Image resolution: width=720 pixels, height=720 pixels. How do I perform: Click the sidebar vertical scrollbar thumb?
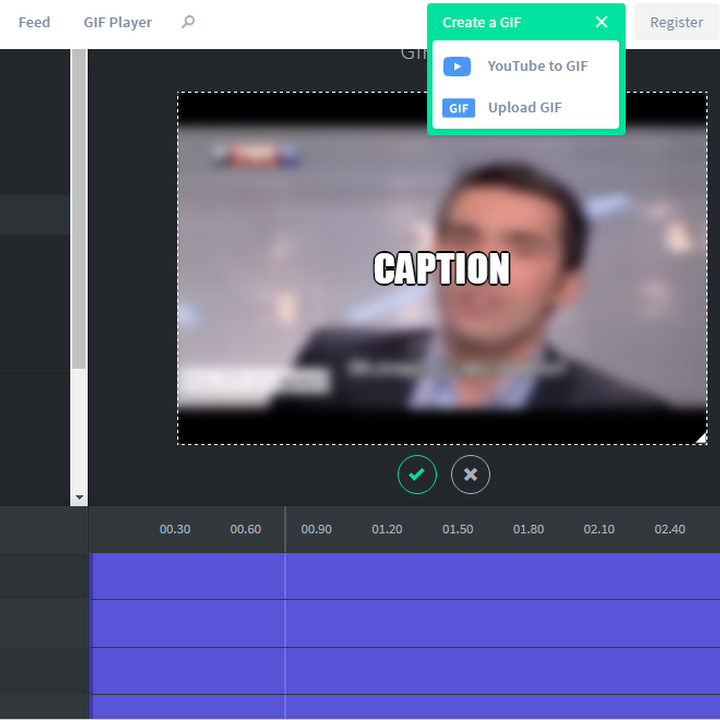pyautogui.click(x=79, y=209)
